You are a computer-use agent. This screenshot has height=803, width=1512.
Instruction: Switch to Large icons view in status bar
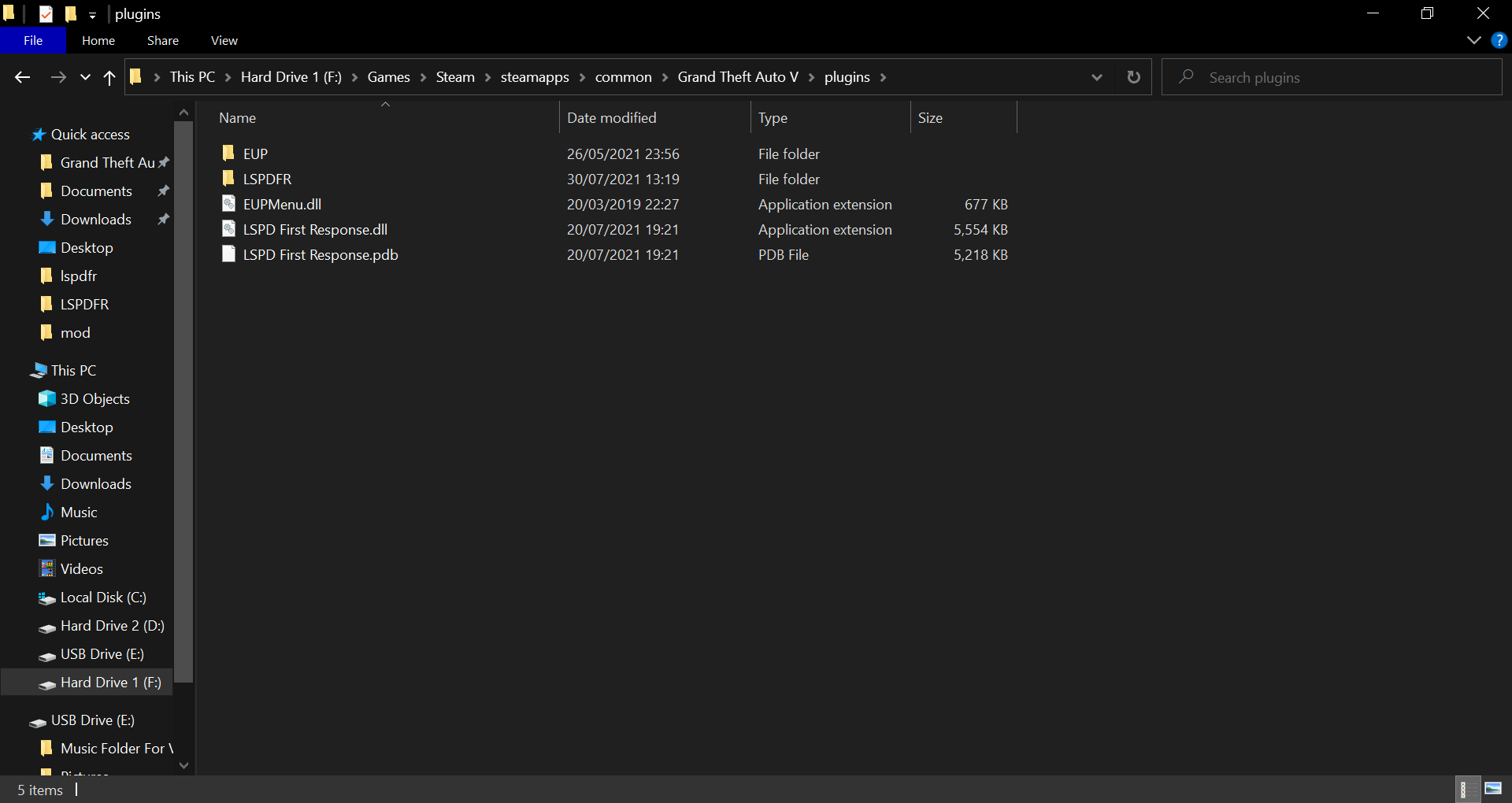point(1493,789)
